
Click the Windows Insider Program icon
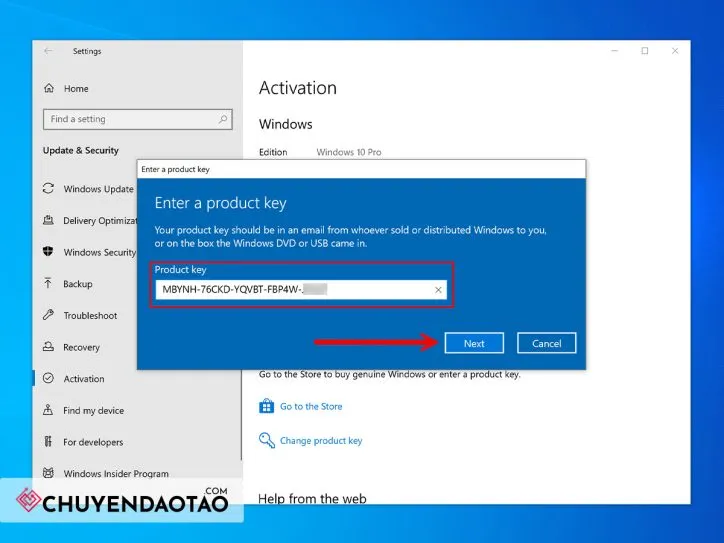tap(48, 473)
